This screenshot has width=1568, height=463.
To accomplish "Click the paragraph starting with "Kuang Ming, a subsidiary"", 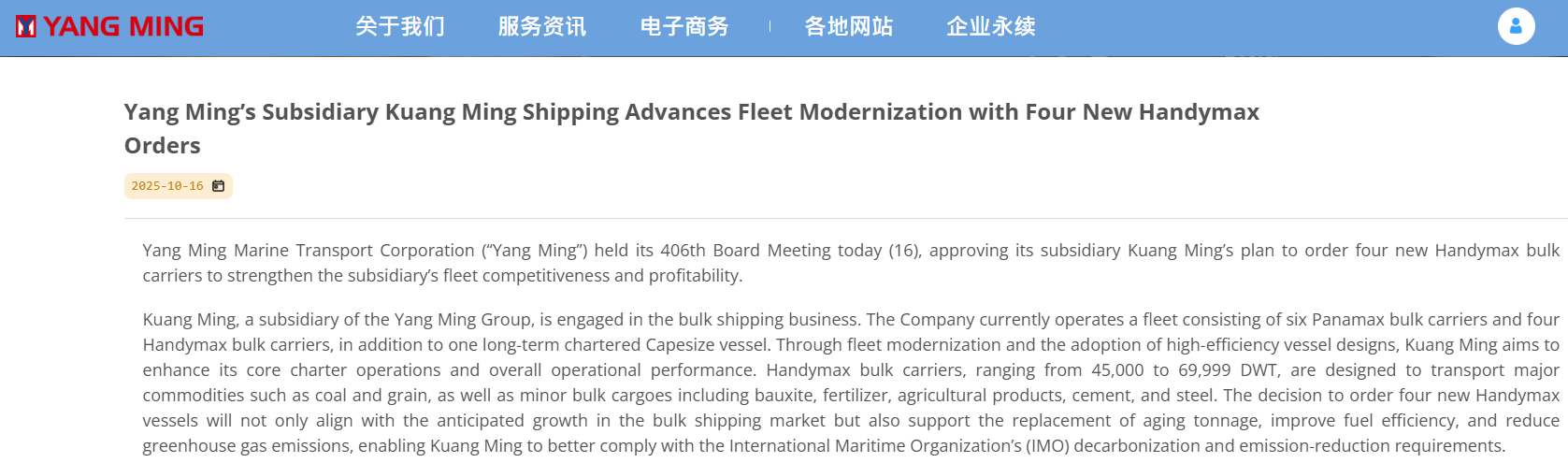I will [850, 383].
